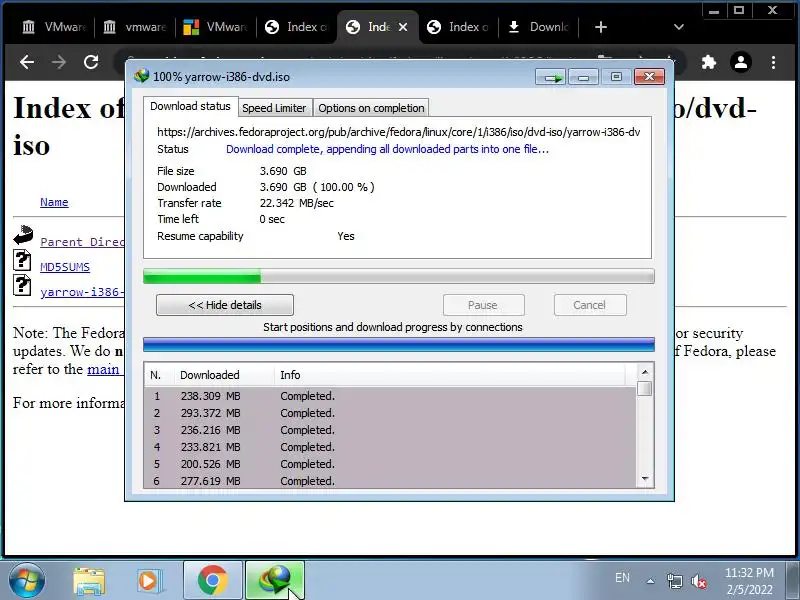Click transfer rate value 22.342 MB/sec
The height and width of the screenshot is (600, 800).
(x=296, y=203)
